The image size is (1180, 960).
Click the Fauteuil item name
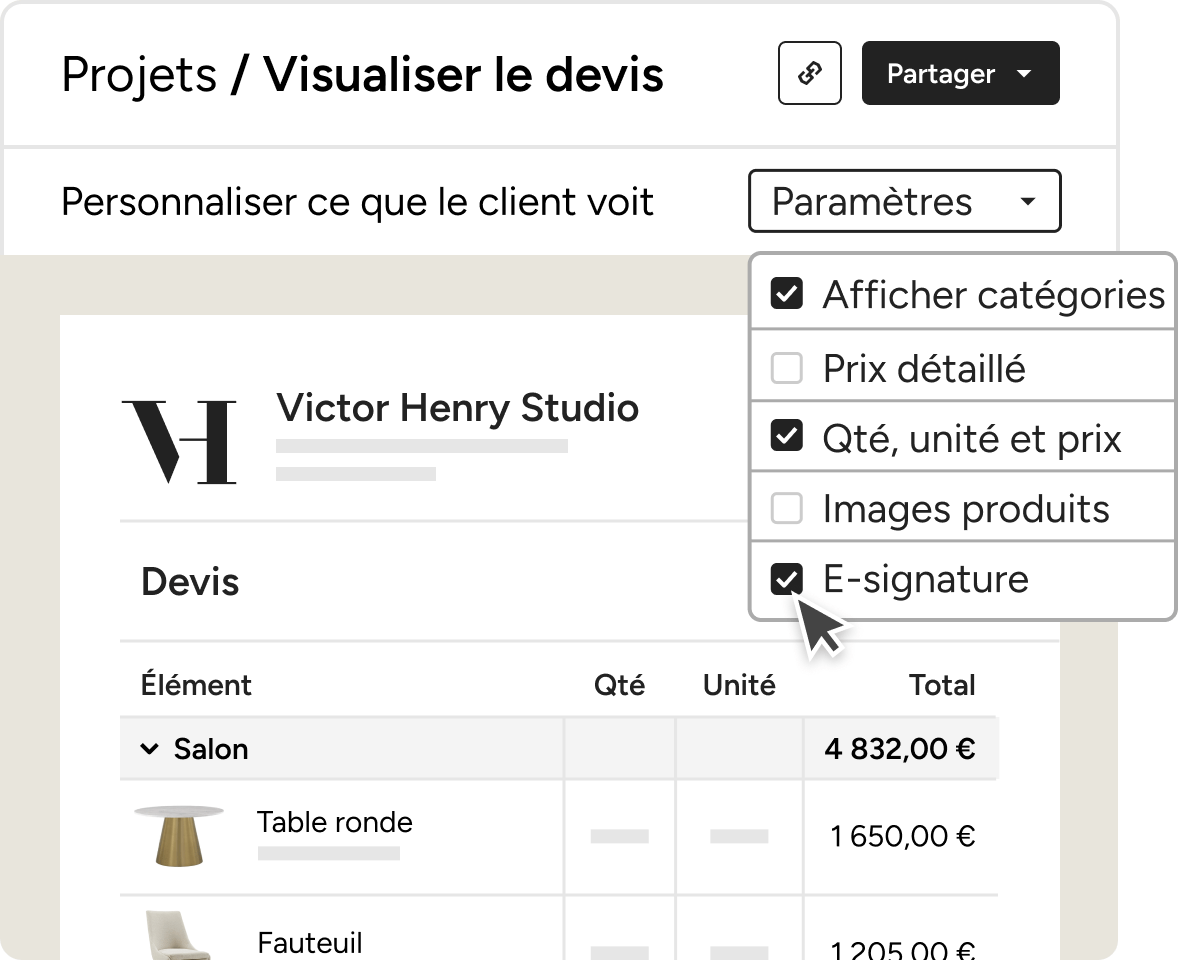point(309,942)
